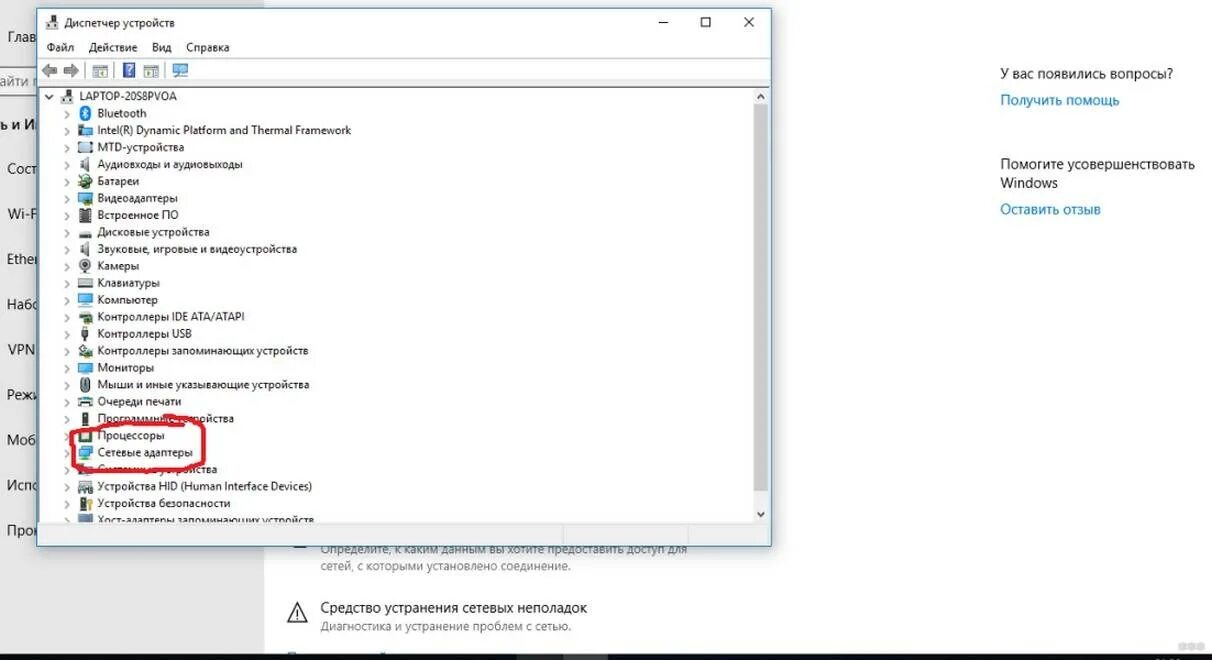Image resolution: width=1212 pixels, height=660 pixels.
Task: Expand the Программные устройства node
Action: 67,418
